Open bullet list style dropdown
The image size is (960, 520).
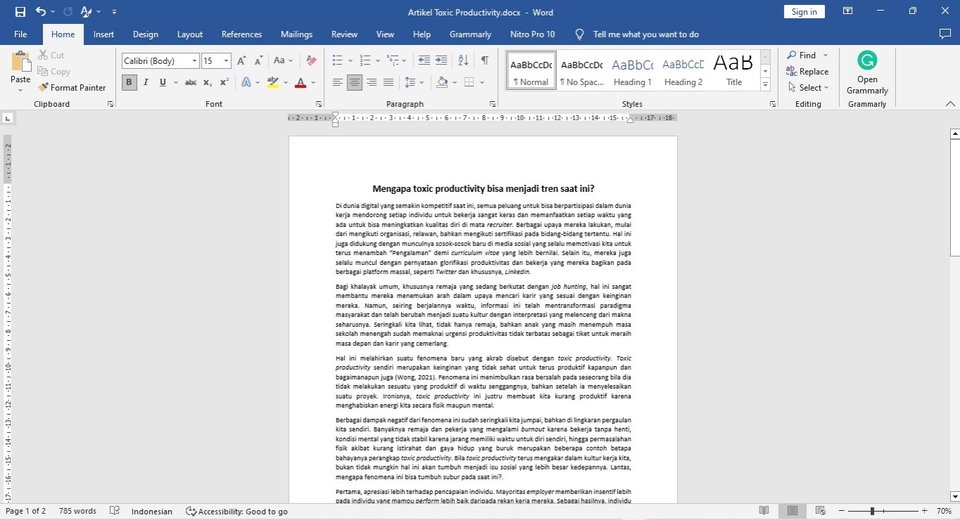tap(350, 61)
